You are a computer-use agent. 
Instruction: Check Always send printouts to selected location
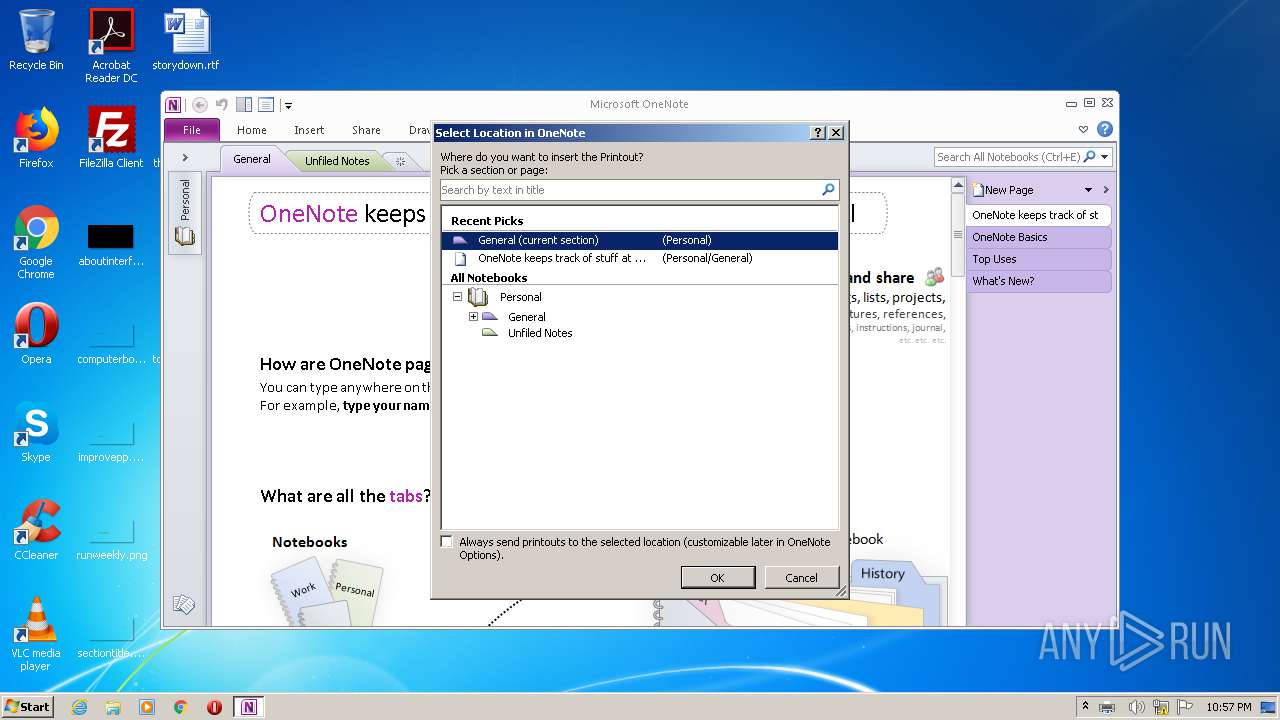pyautogui.click(x=447, y=542)
